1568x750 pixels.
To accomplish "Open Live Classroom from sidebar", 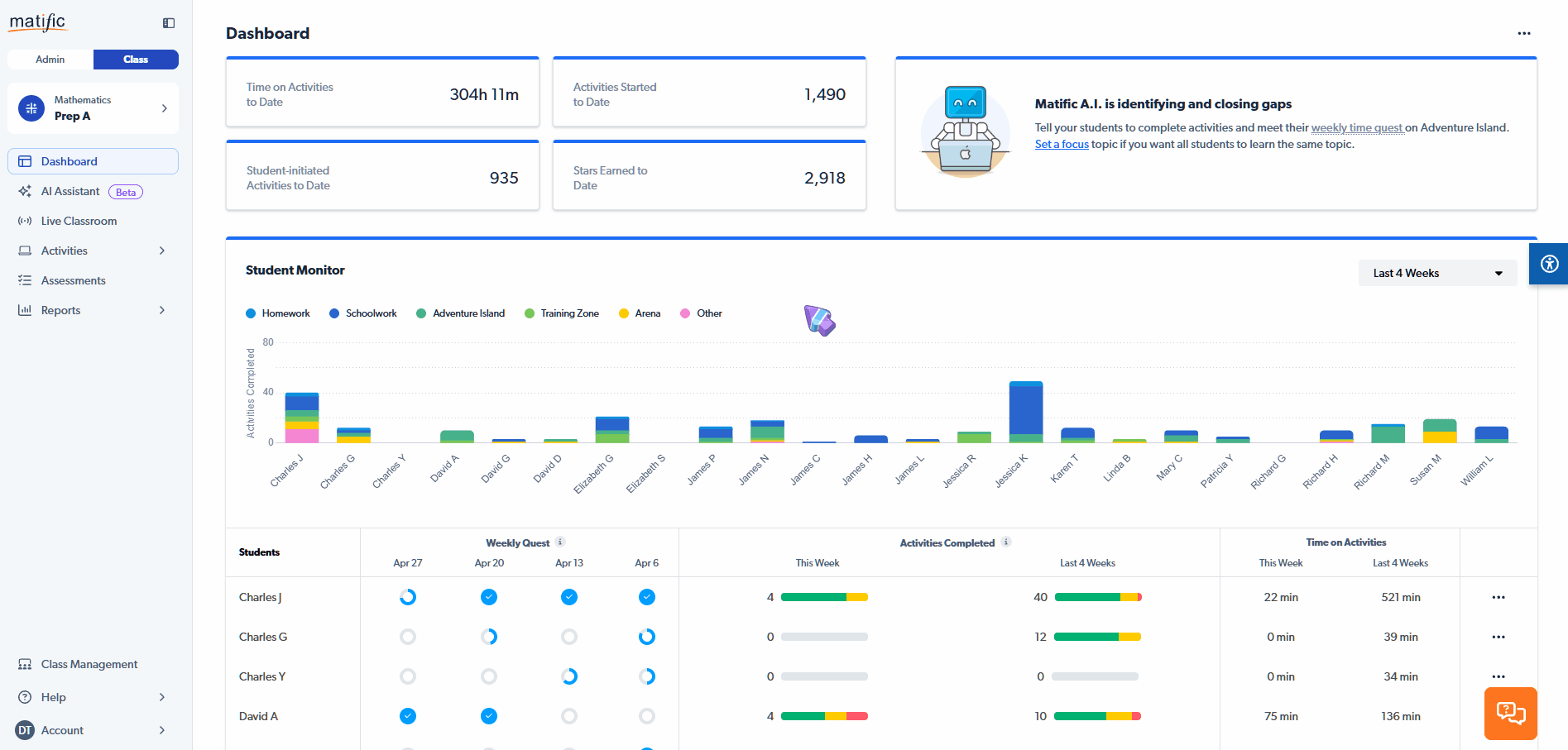I will 79,221.
